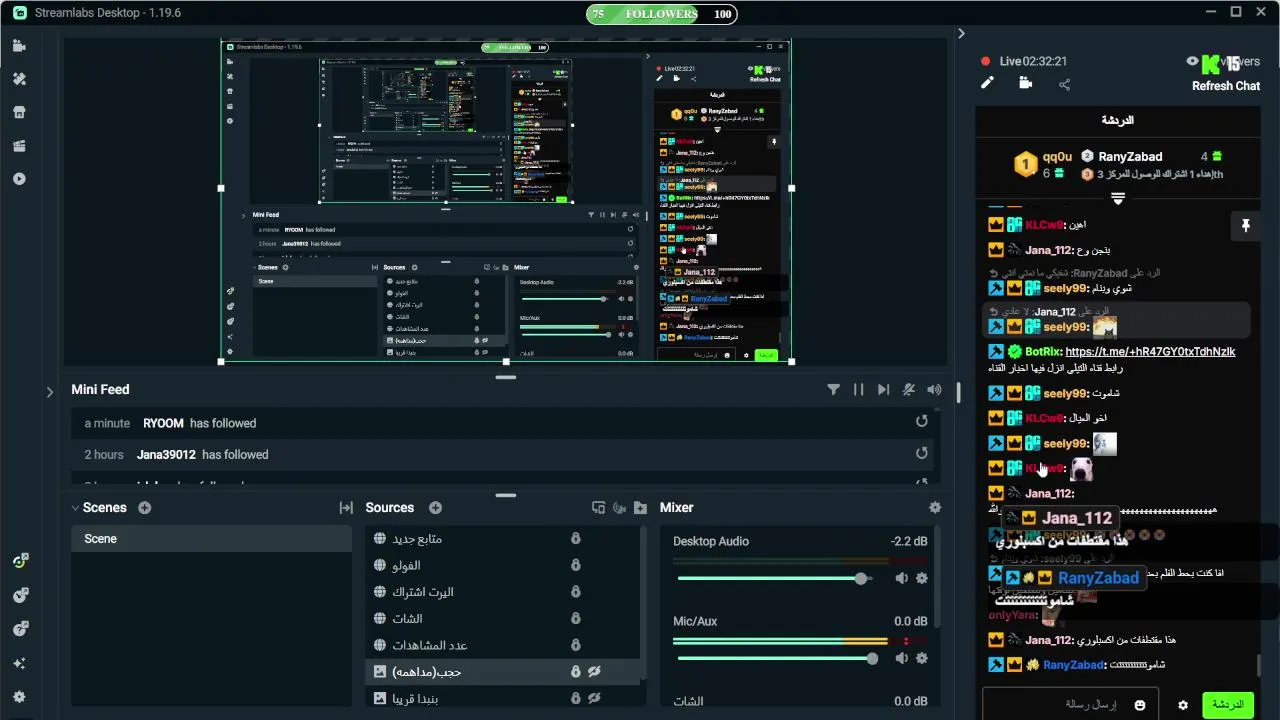Show the hidden بنبدا قريبا source
1280x720 pixels.
coord(594,698)
